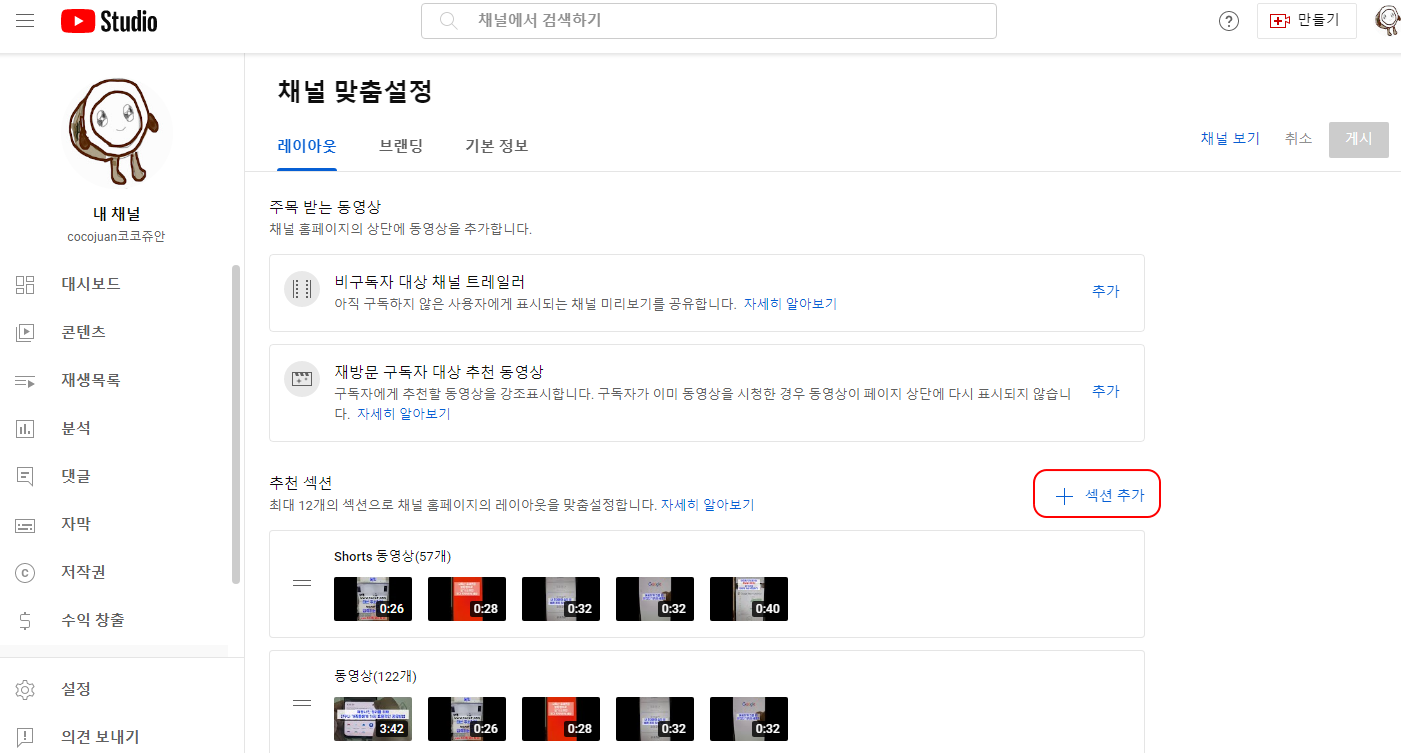Click the 재방문 구독자 featured video icon
This screenshot has height=753, width=1401.
pyautogui.click(x=302, y=379)
